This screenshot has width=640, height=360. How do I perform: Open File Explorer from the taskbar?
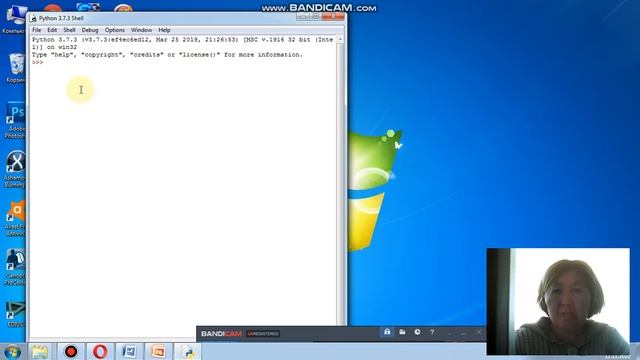pyautogui.click(x=40, y=352)
